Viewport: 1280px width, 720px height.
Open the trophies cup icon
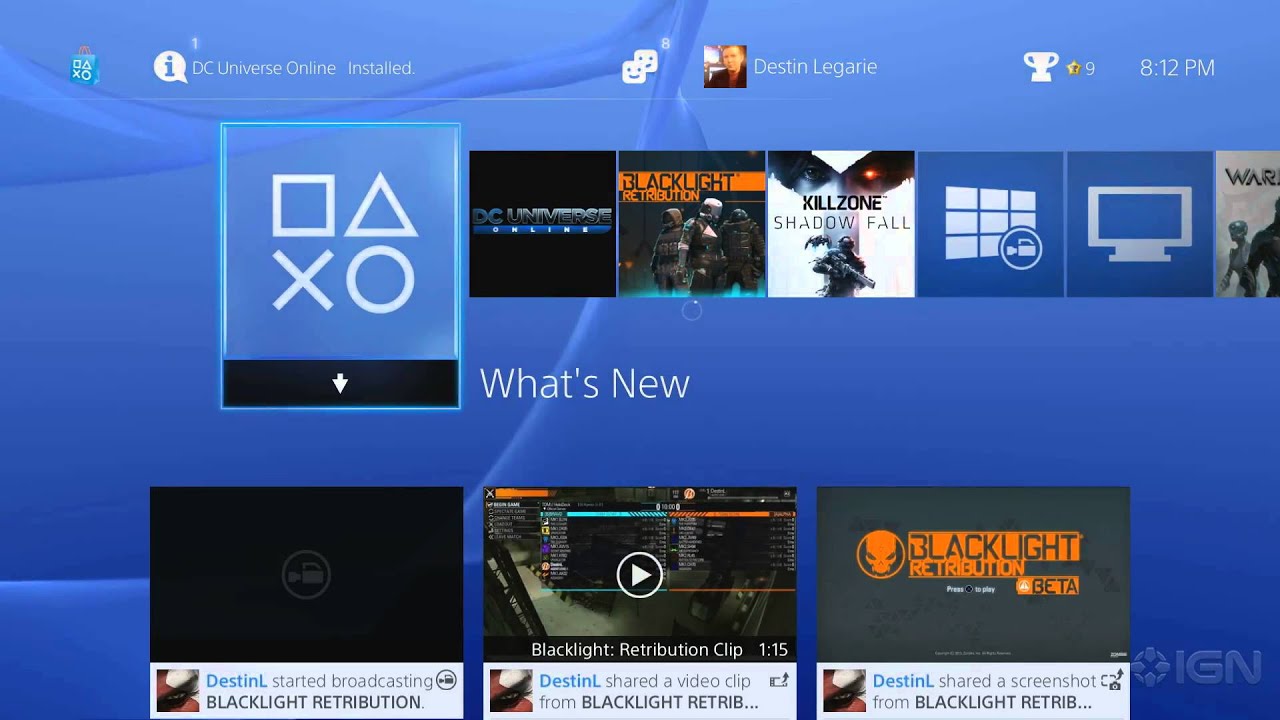point(1041,67)
